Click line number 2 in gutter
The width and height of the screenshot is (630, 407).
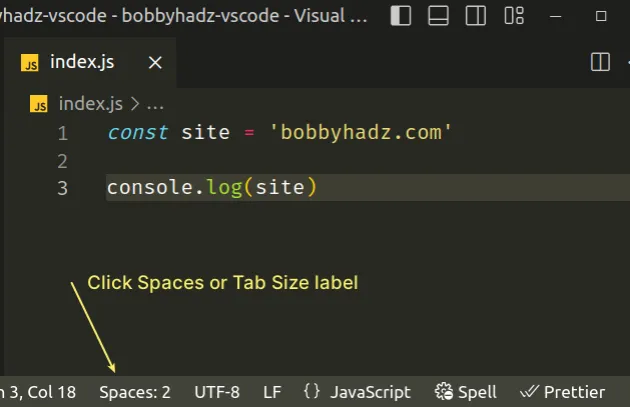[62, 161]
